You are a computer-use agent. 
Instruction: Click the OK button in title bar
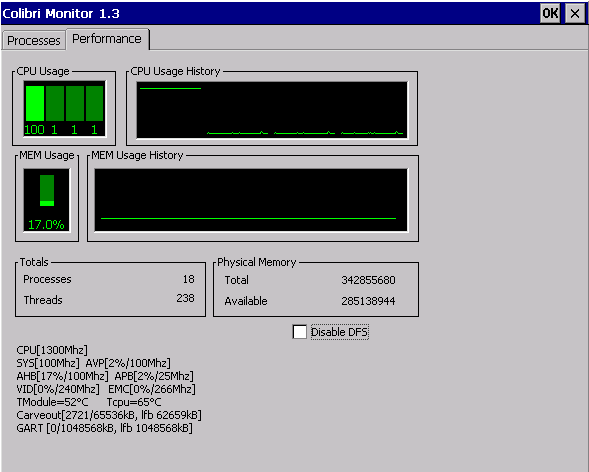tap(550, 14)
